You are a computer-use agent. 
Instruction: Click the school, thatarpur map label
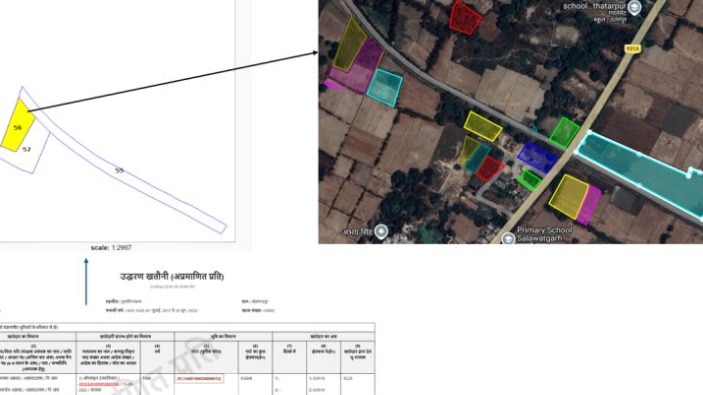[594, 6]
